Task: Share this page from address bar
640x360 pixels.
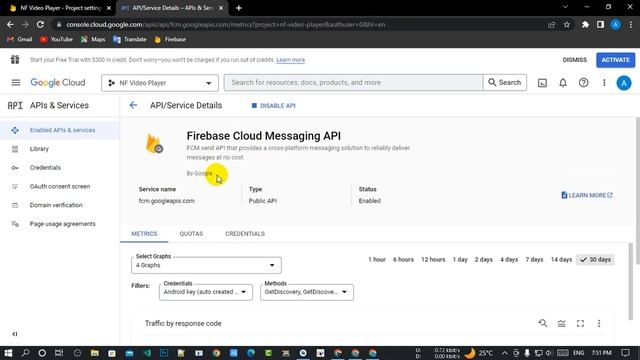Action: coord(551,24)
